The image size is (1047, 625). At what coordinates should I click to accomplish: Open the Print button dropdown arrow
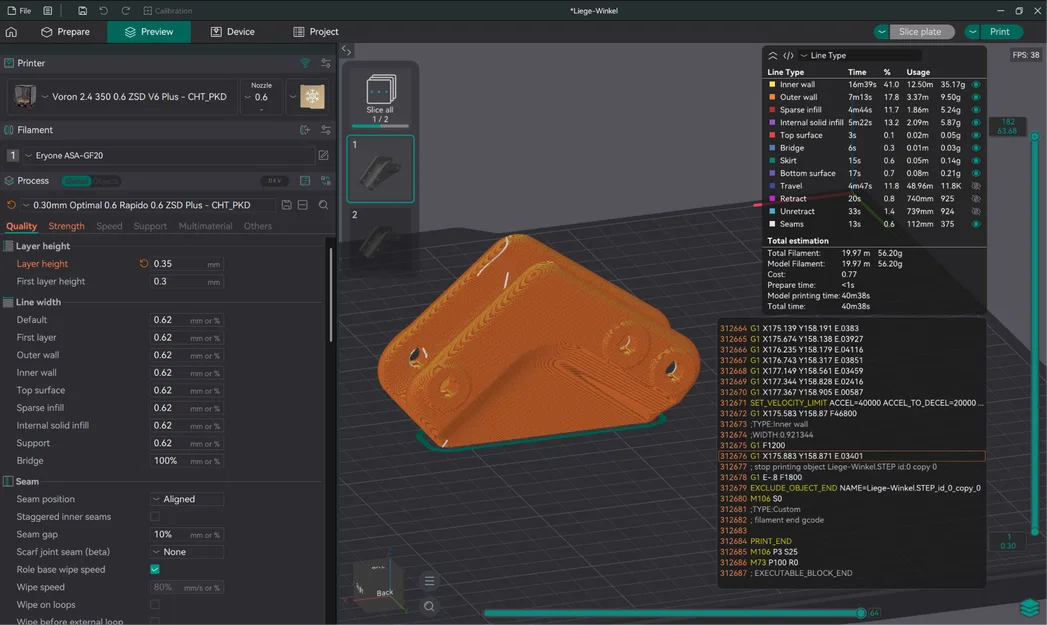[972, 31]
